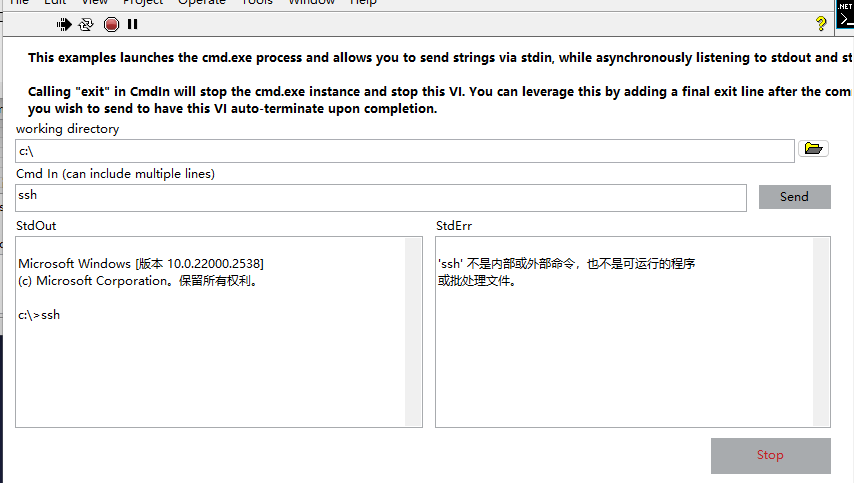Open the File menu
This screenshot has height=483, width=854.
pyautogui.click(x=19, y=2)
